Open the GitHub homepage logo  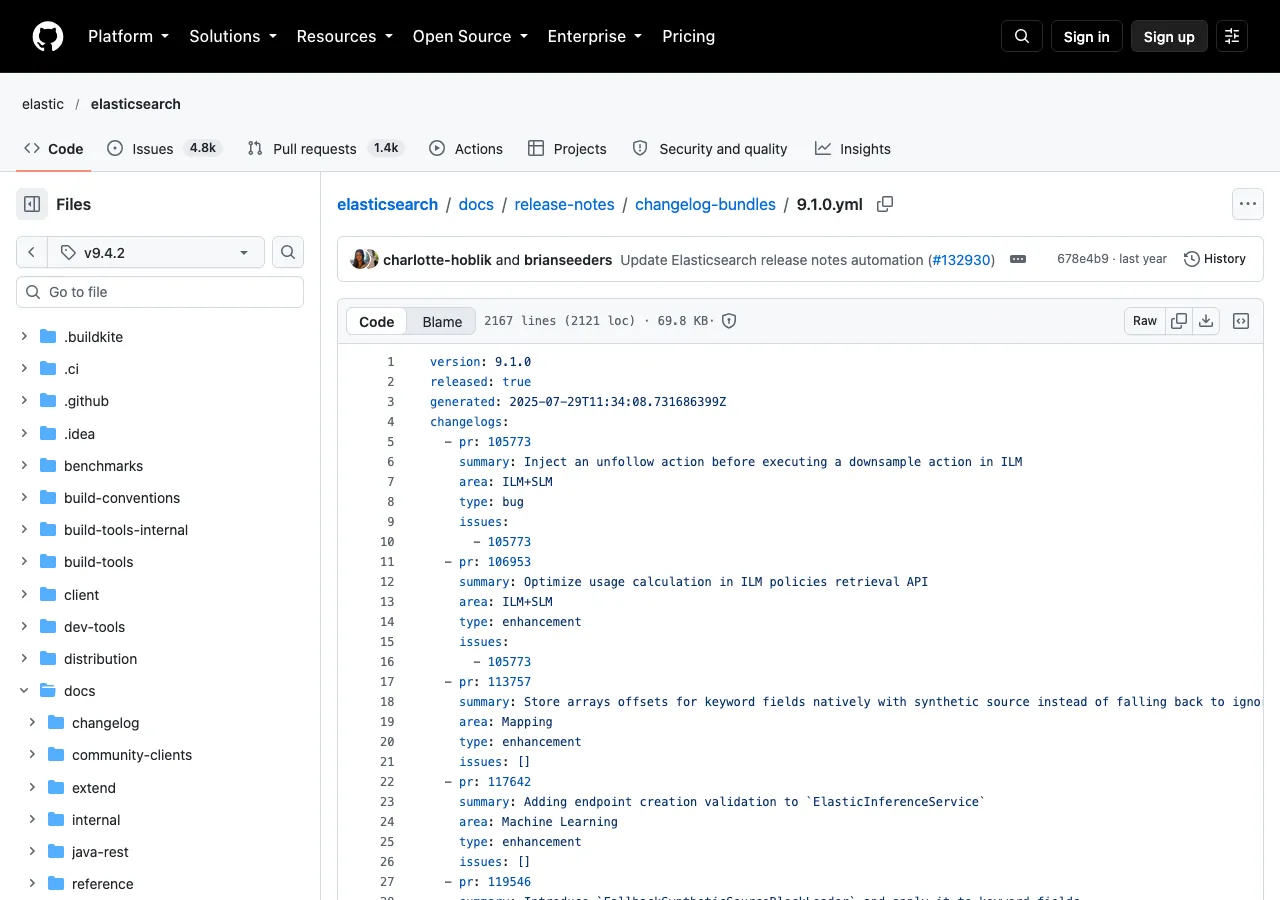coord(48,36)
